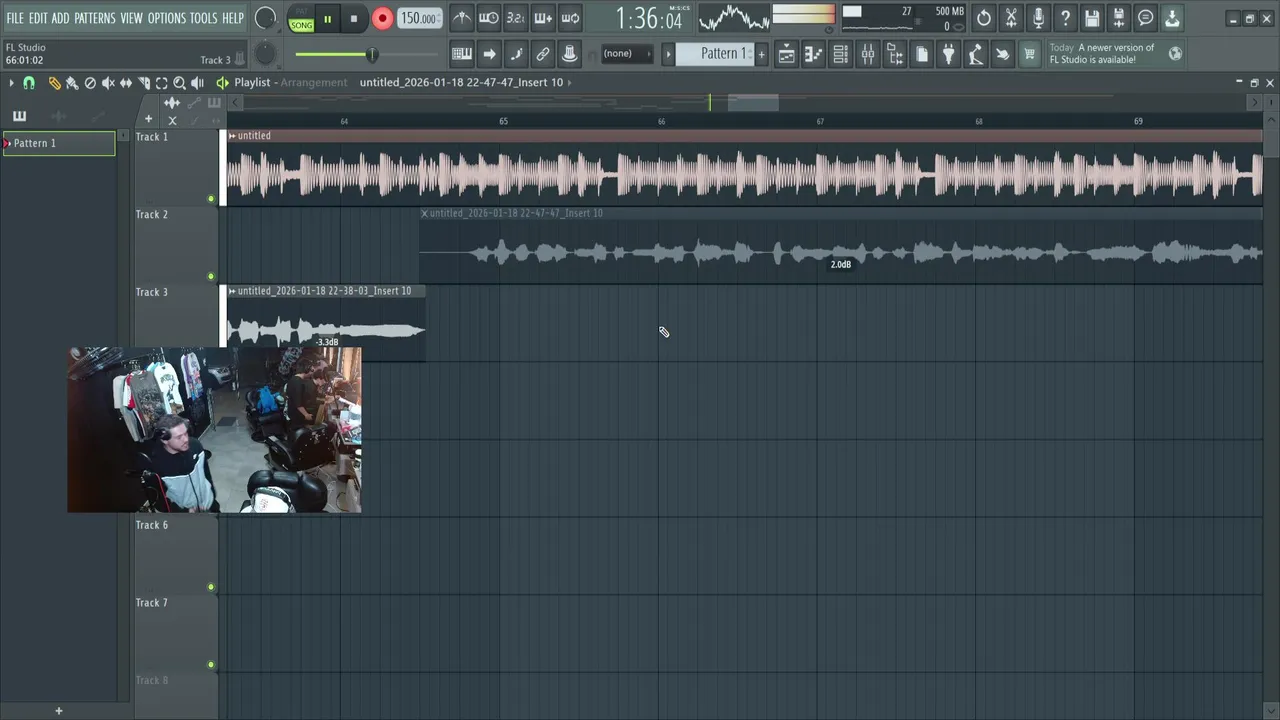The height and width of the screenshot is (720, 1280).
Task: Select the Slip tool
Action: point(126,83)
